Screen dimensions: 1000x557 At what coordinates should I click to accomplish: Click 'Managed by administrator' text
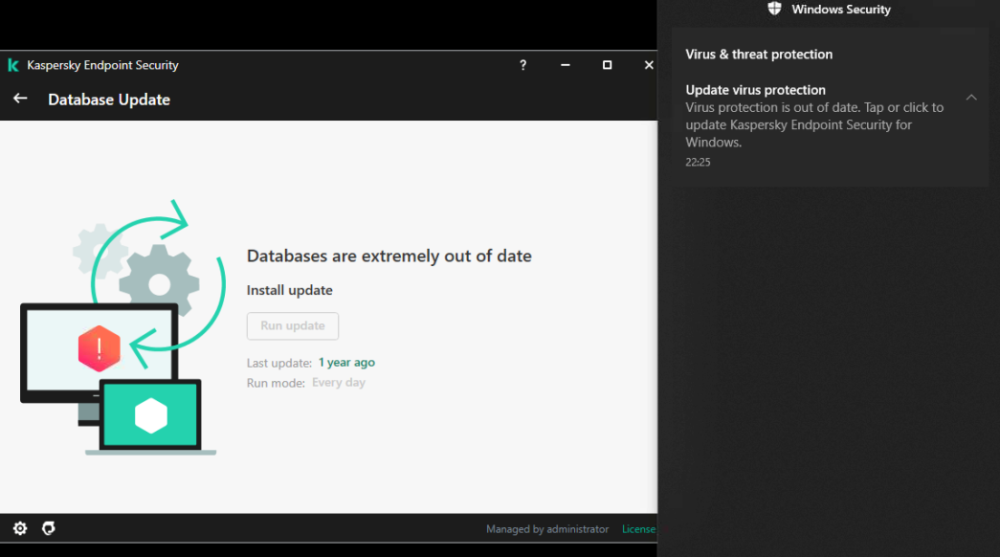click(547, 529)
